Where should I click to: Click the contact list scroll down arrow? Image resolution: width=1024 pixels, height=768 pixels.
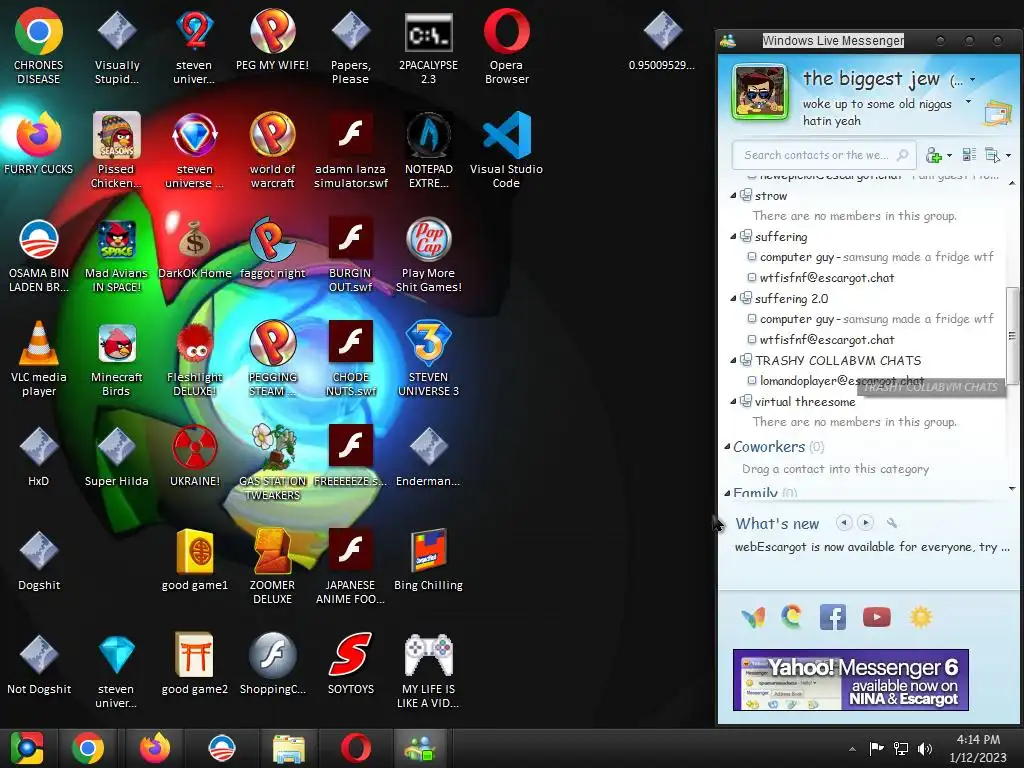1012,488
